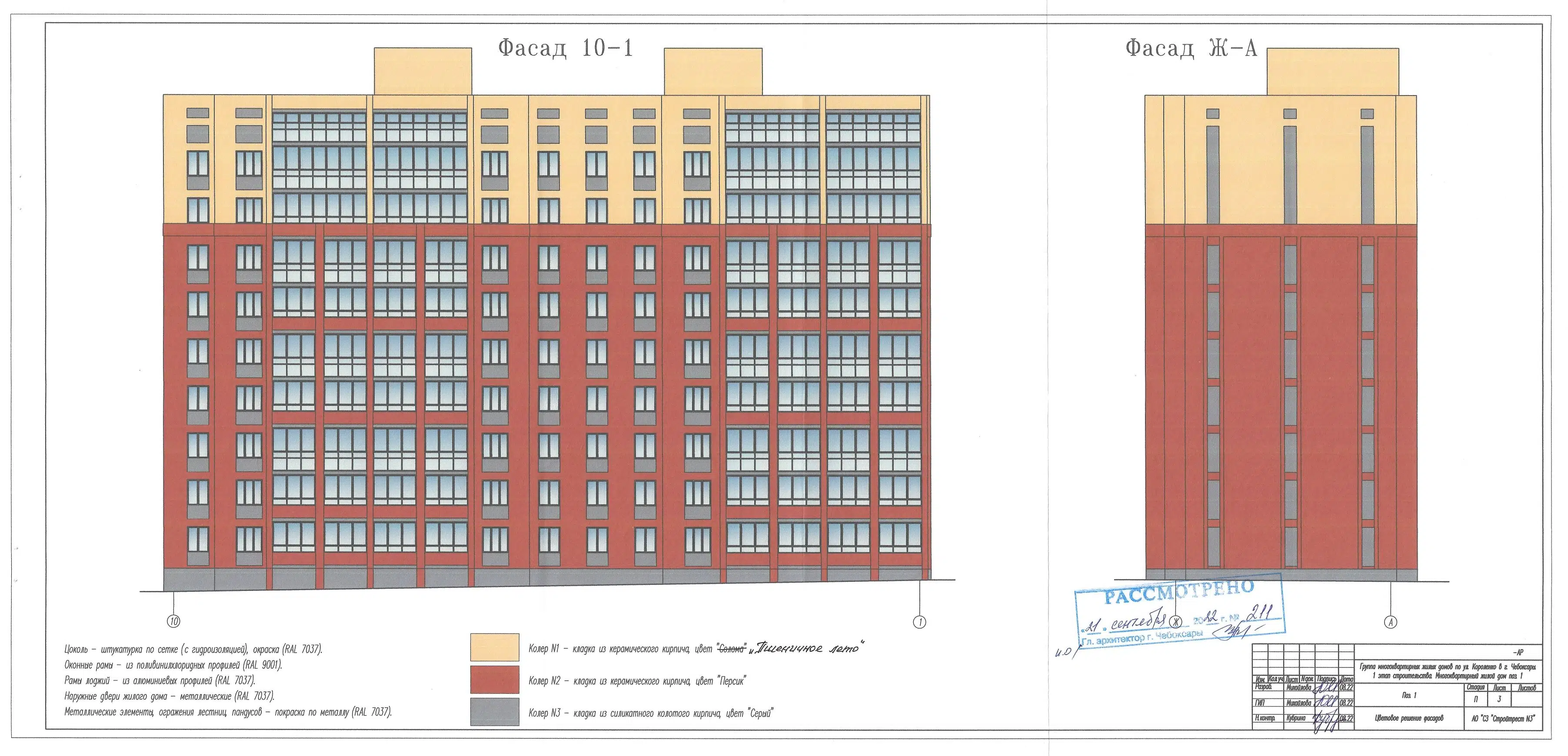Image resolution: width=1568 pixels, height=756 pixels.
Task: Click the axis marker circle labeled А
Action: coord(1390,622)
